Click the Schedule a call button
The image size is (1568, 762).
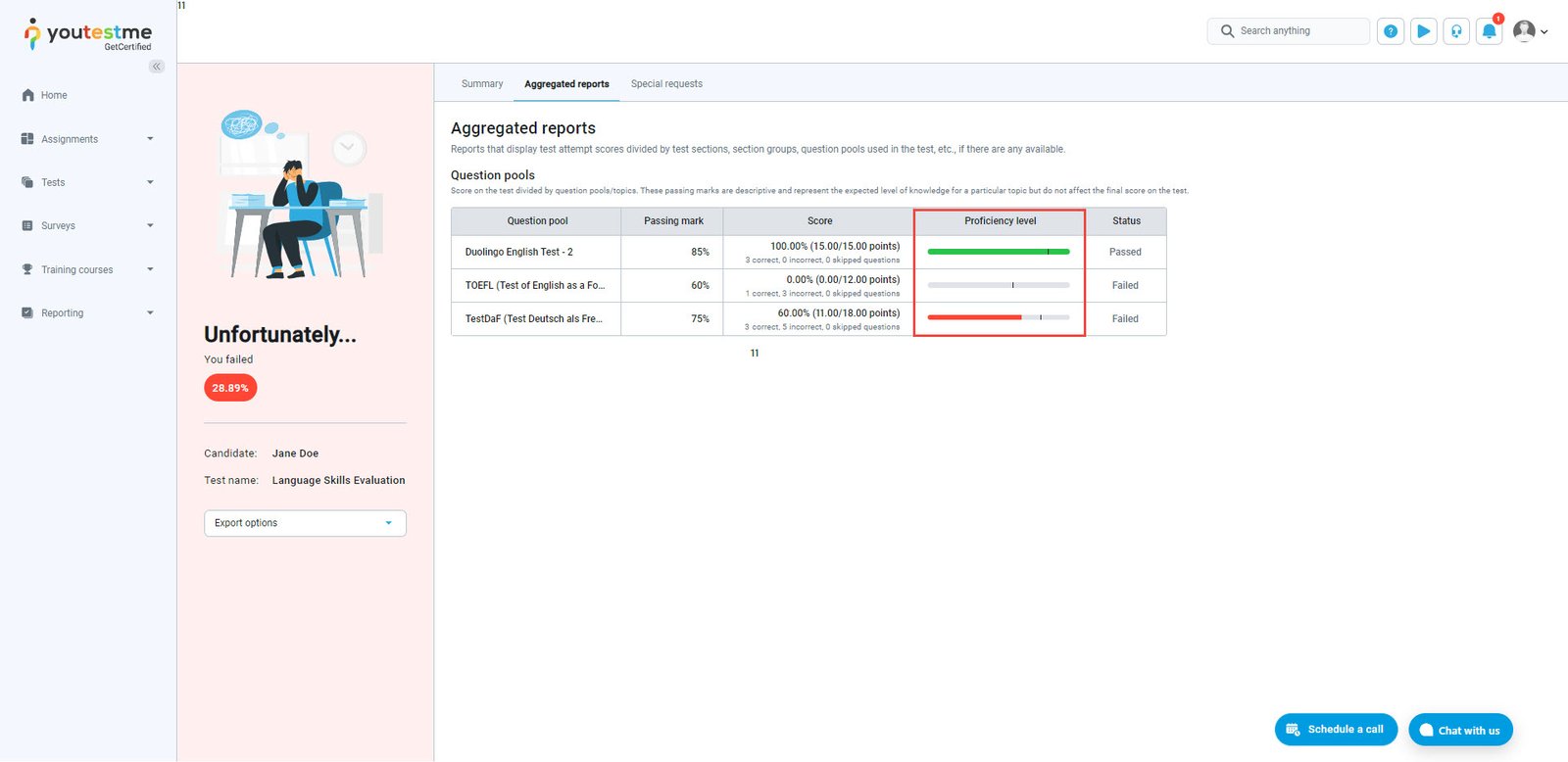(x=1336, y=730)
